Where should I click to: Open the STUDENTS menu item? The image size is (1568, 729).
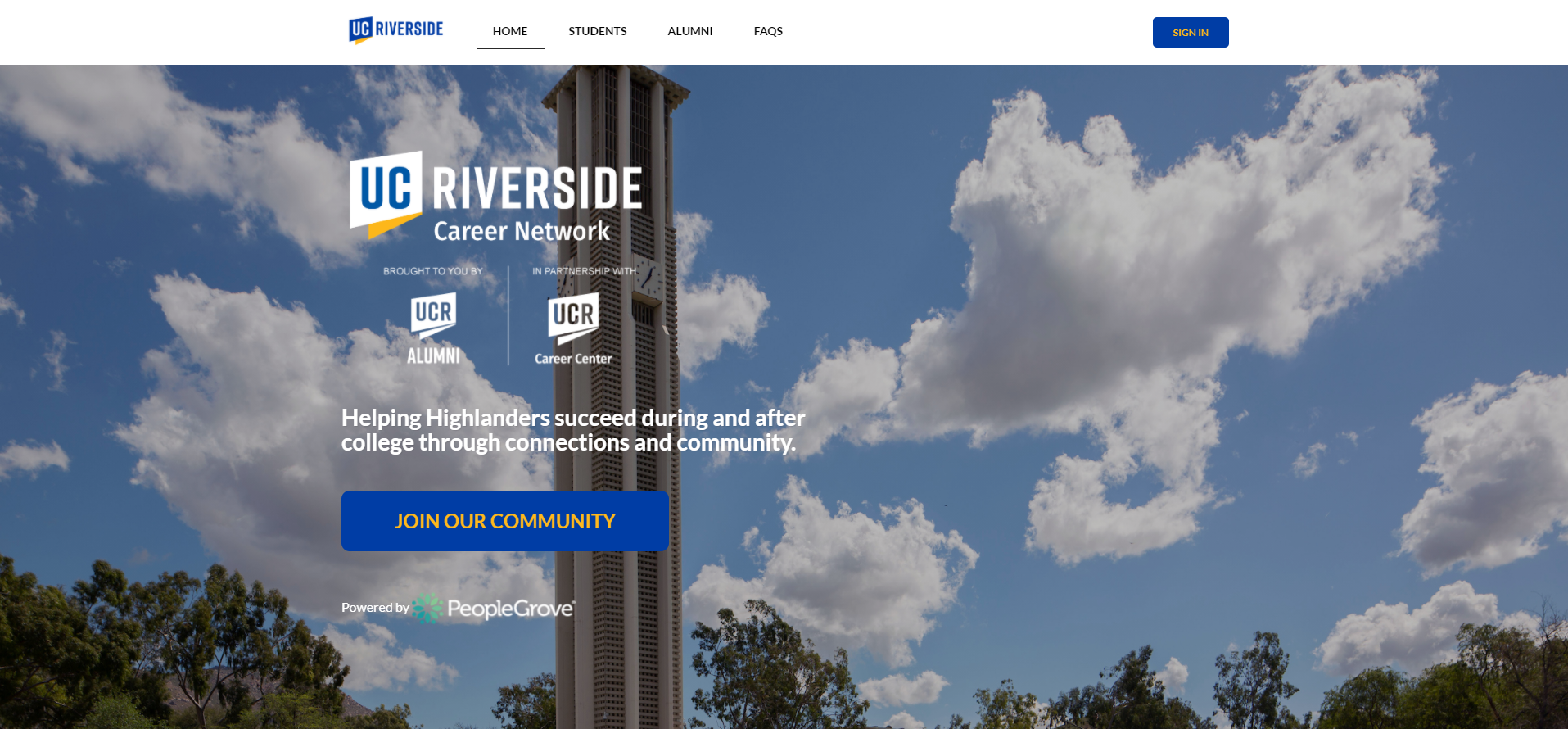click(x=597, y=31)
